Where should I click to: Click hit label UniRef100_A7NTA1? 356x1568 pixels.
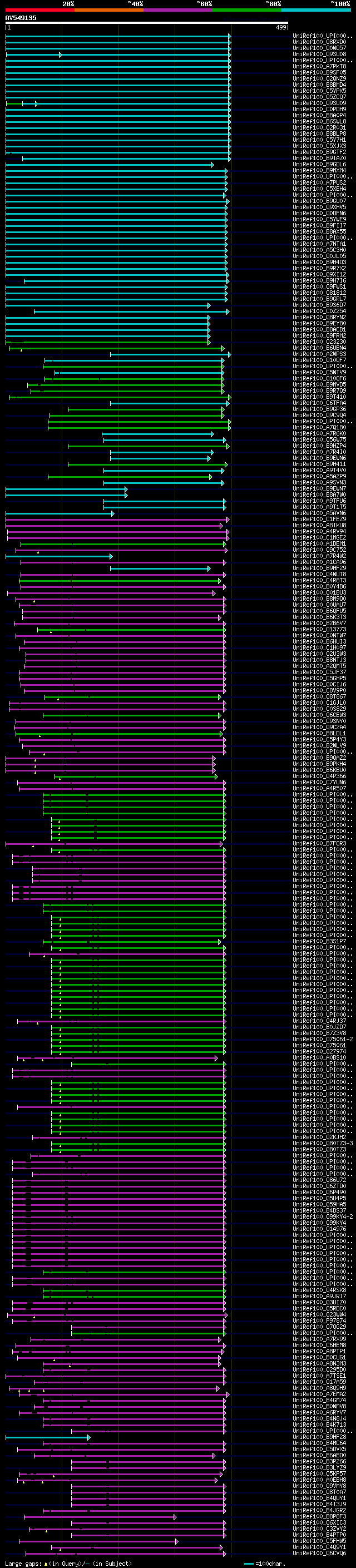pos(319,244)
